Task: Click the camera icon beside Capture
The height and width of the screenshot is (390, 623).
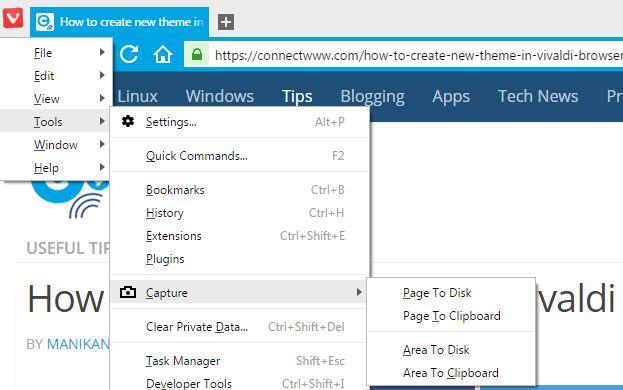Action: [128, 292]
